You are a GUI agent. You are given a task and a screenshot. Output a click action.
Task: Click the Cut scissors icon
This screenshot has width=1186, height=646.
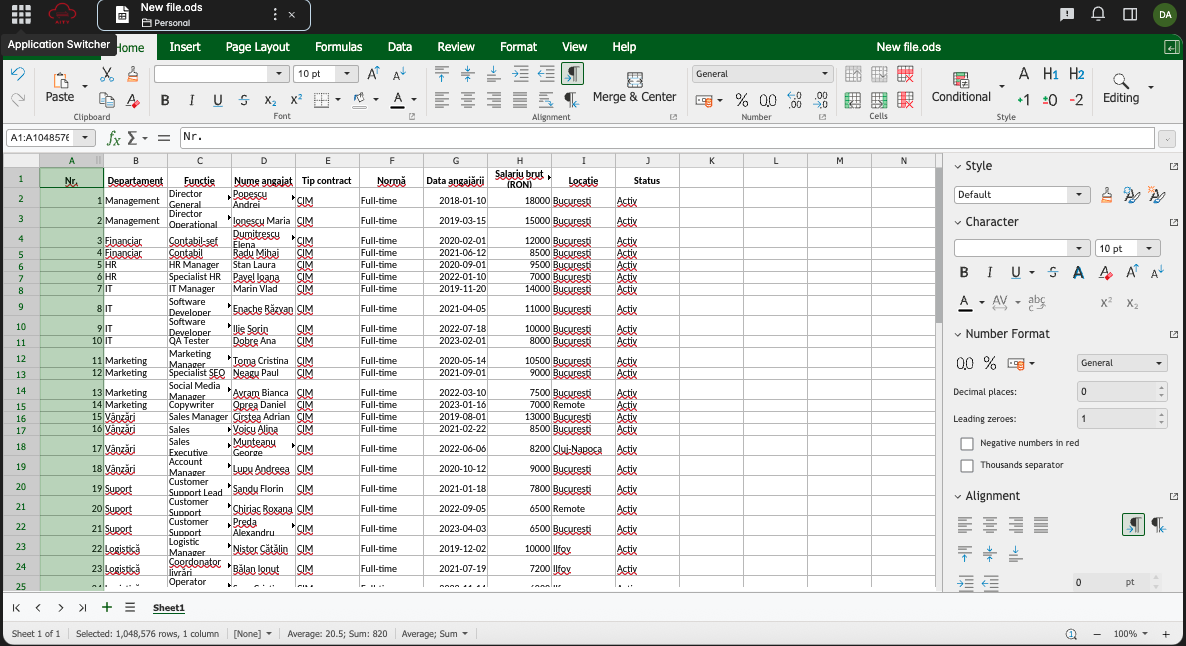coord(107,75)
